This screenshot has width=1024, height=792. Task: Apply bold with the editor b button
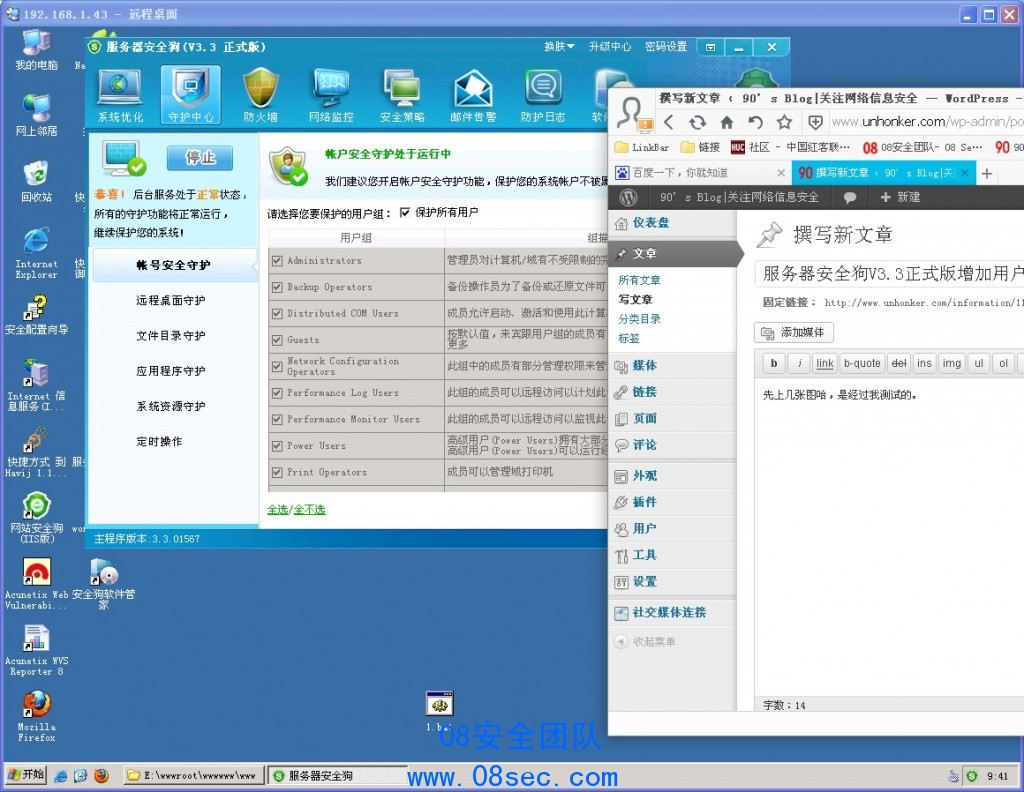pyautogui.click(x=774, y=363)
